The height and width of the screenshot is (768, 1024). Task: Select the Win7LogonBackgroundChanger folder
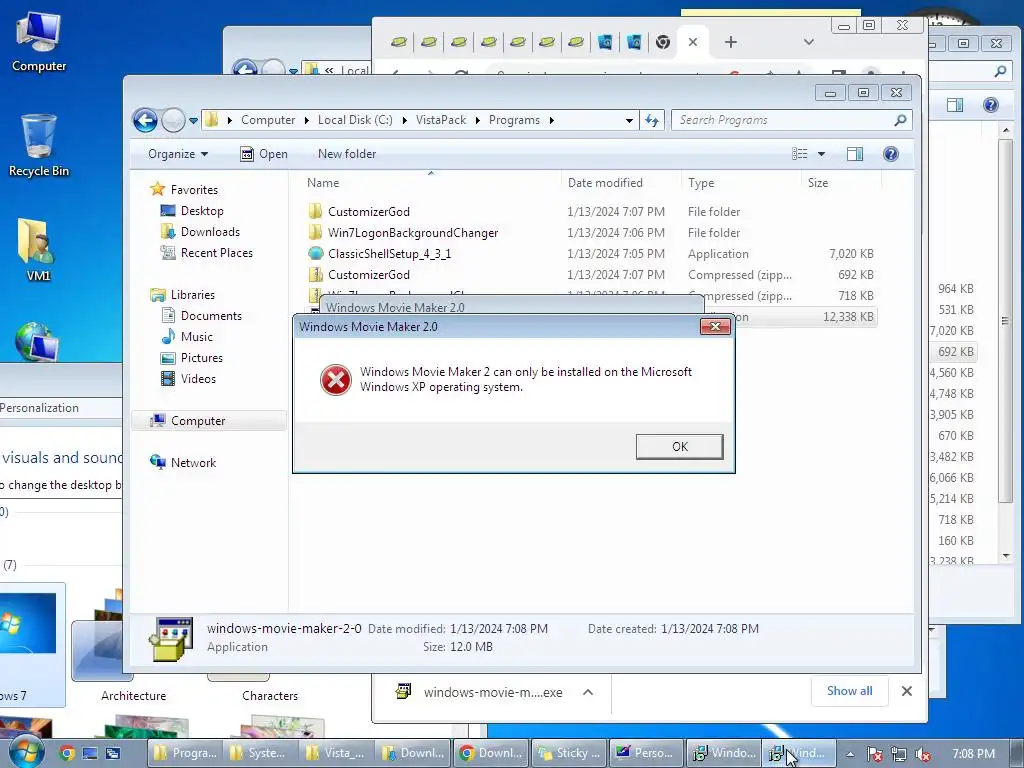coord(591,232)
